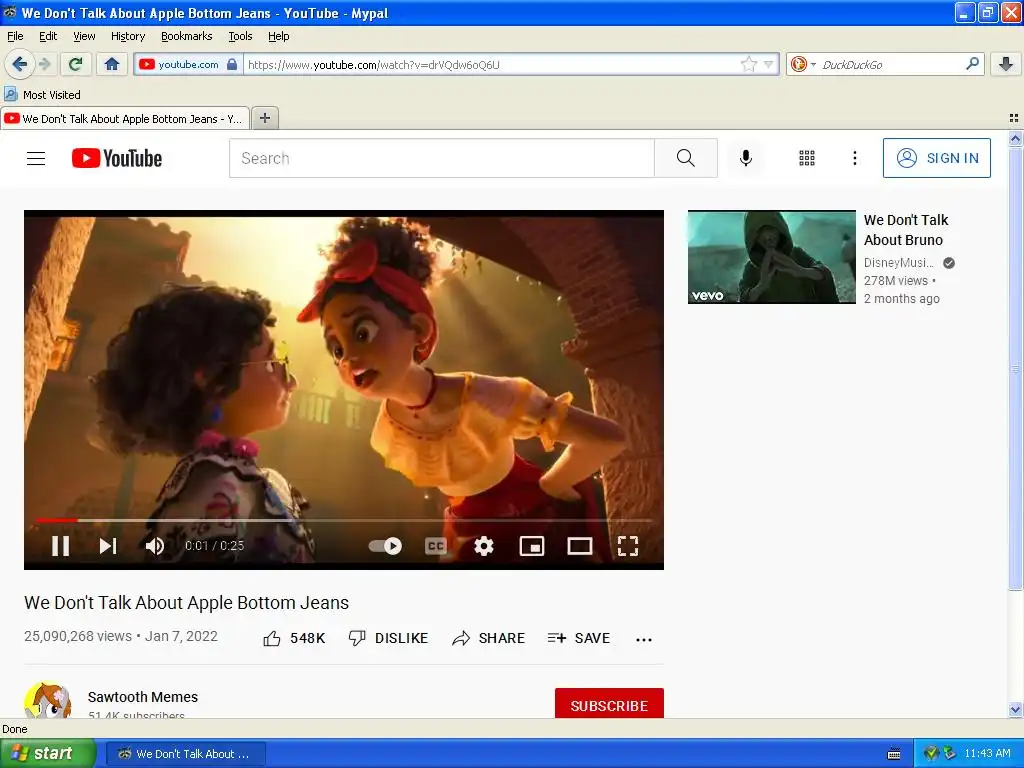1024x768 pixels.
Task: Click SAVE to add to a playlist
Action: click(x=579, y=638)
